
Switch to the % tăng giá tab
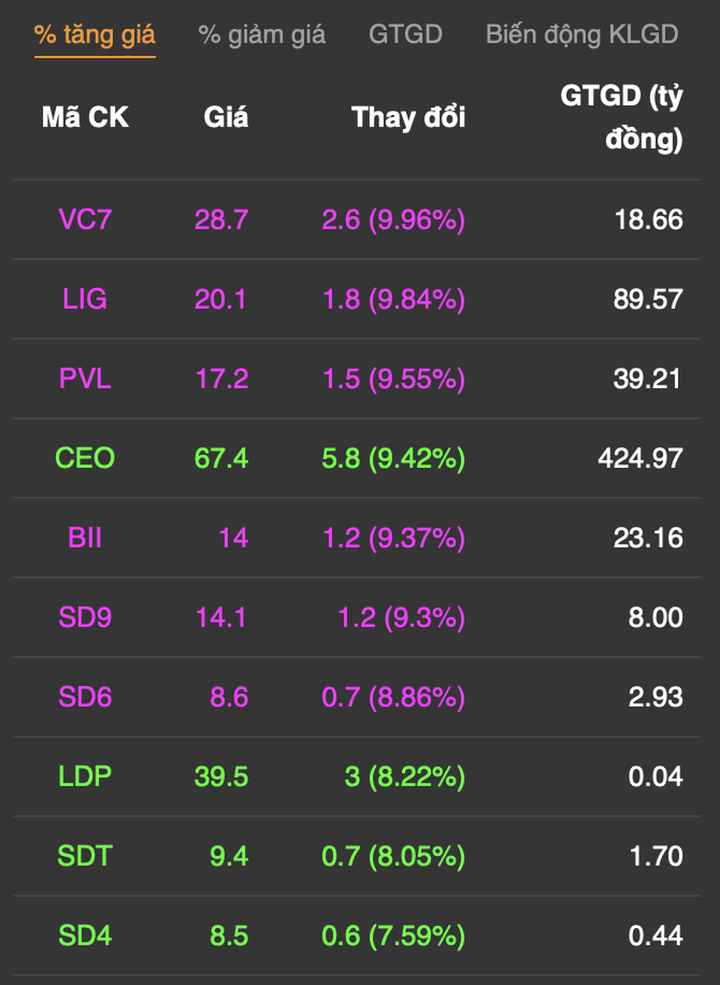[95, 34]
